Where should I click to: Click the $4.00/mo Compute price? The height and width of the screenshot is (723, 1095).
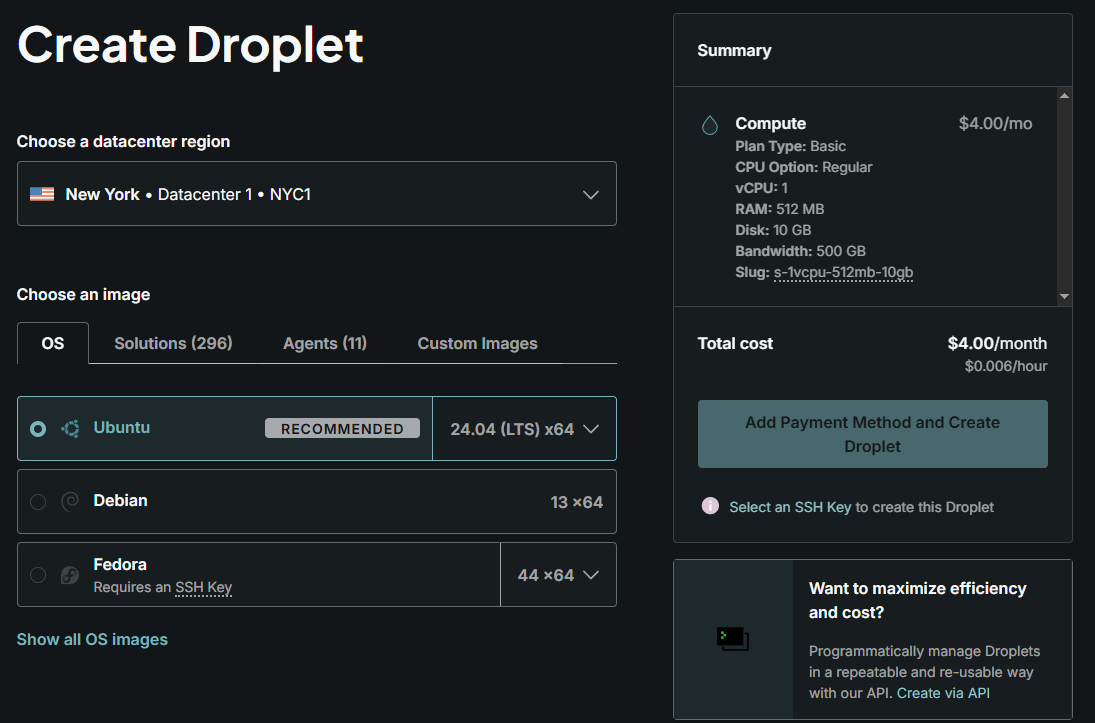click(x=995, y=124)
